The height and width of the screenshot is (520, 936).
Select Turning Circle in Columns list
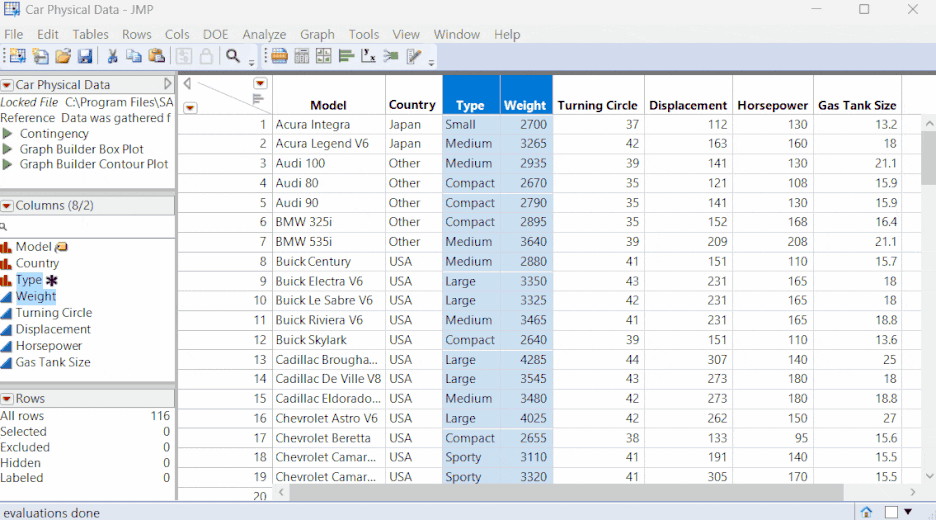coord(54,313)
